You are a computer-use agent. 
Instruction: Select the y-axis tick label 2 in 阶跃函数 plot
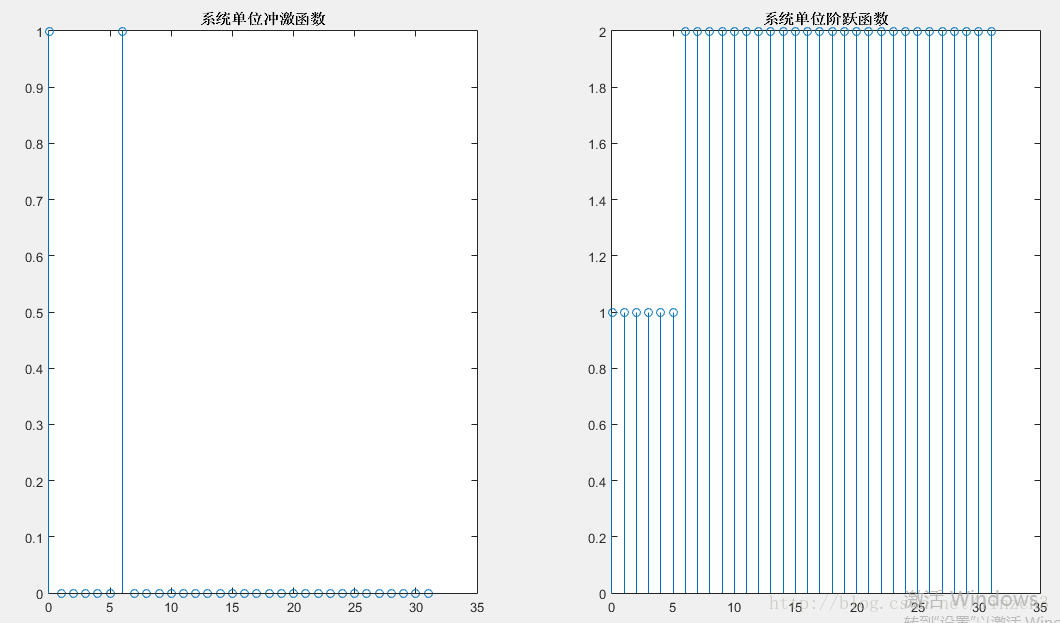(x=603, y=32)
